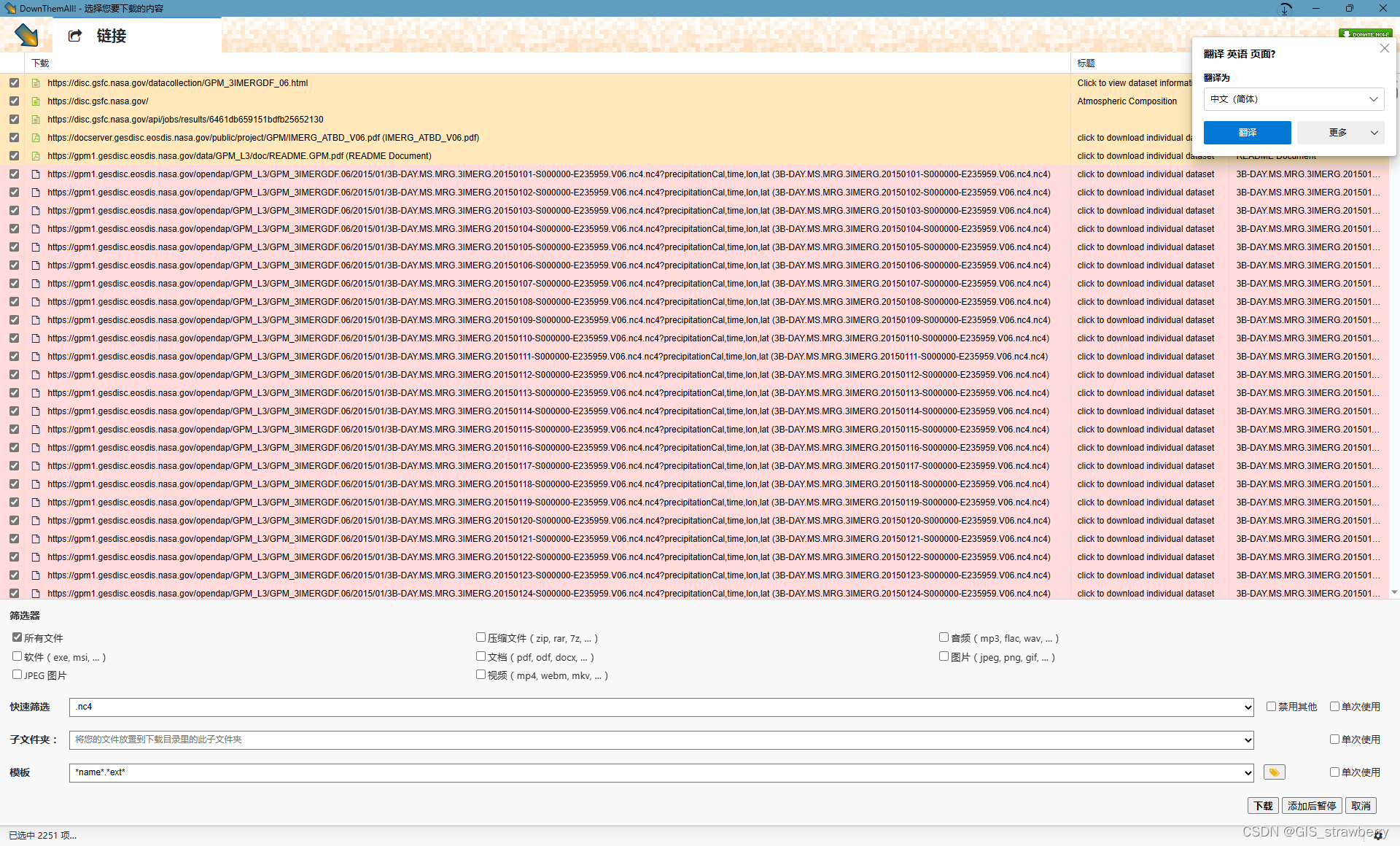Click the gear icon in status bar

point(1378,836)
